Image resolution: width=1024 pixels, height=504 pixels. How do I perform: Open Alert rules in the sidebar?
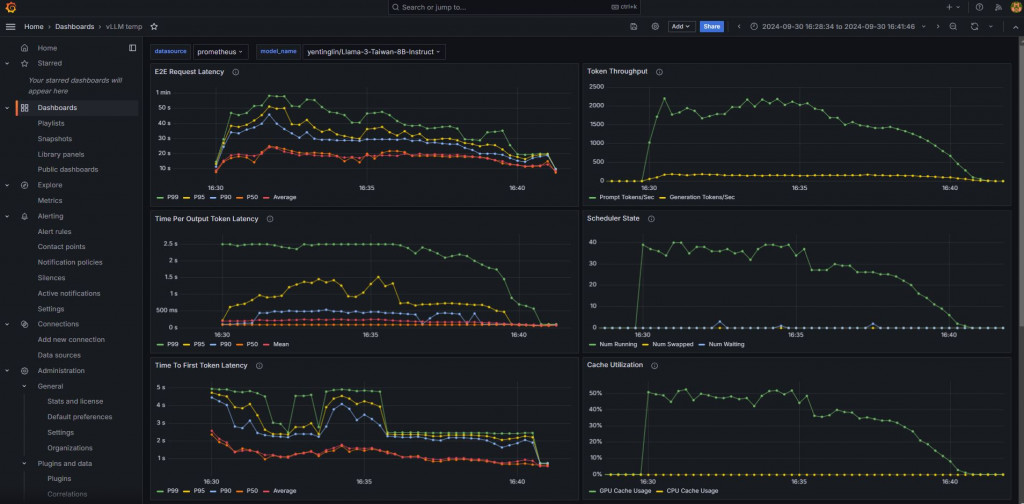(54, 231)
